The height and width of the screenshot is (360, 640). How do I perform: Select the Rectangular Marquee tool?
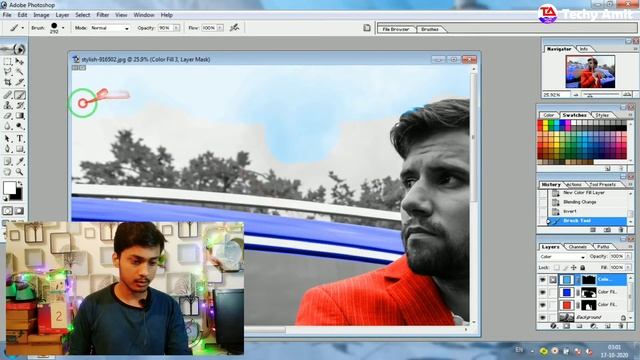(x=8, y=62)
